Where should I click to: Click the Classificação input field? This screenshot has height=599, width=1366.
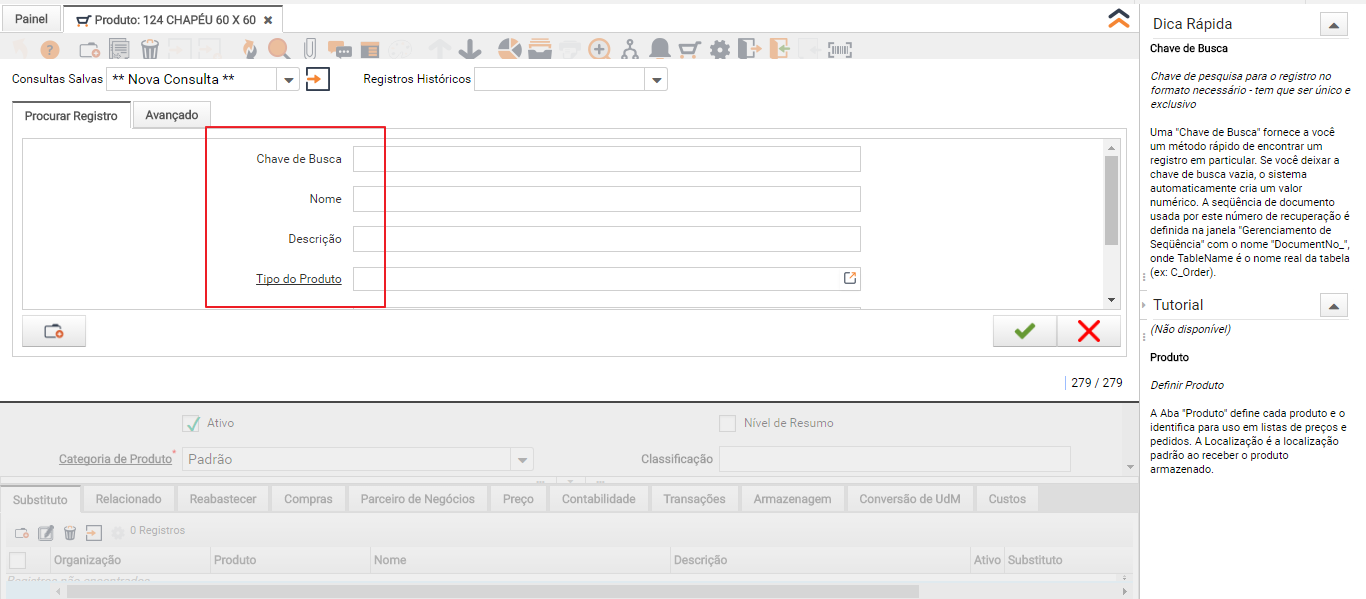895,459
